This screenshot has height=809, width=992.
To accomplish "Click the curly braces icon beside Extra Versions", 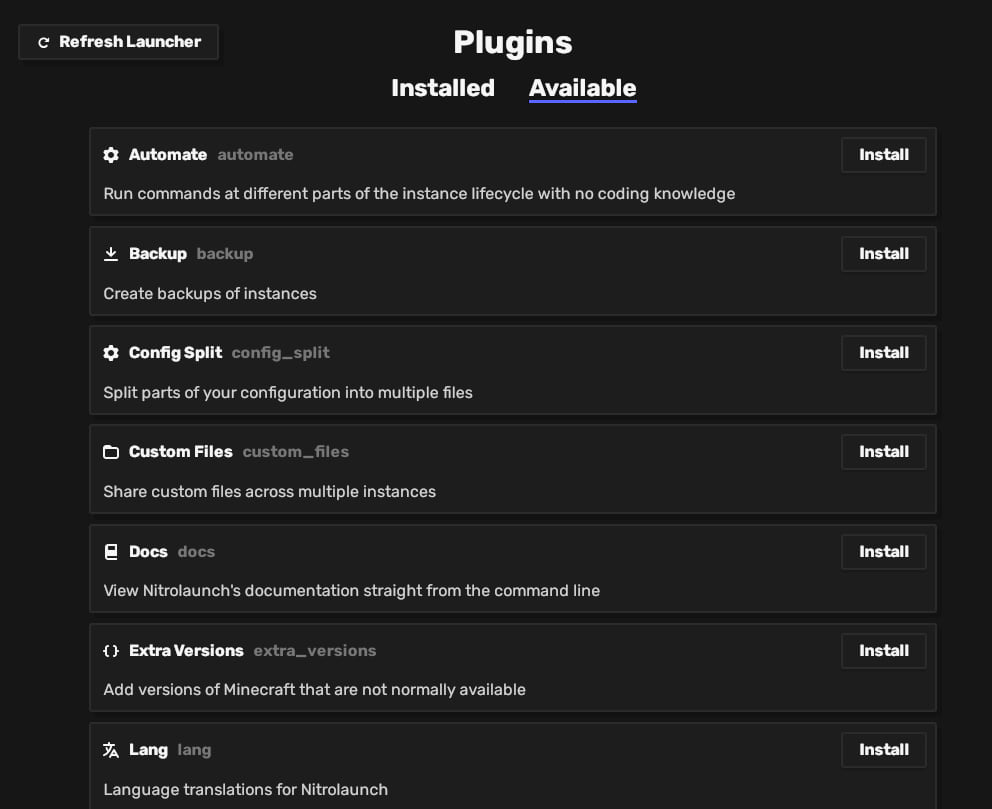I will (x=111, y=651).
